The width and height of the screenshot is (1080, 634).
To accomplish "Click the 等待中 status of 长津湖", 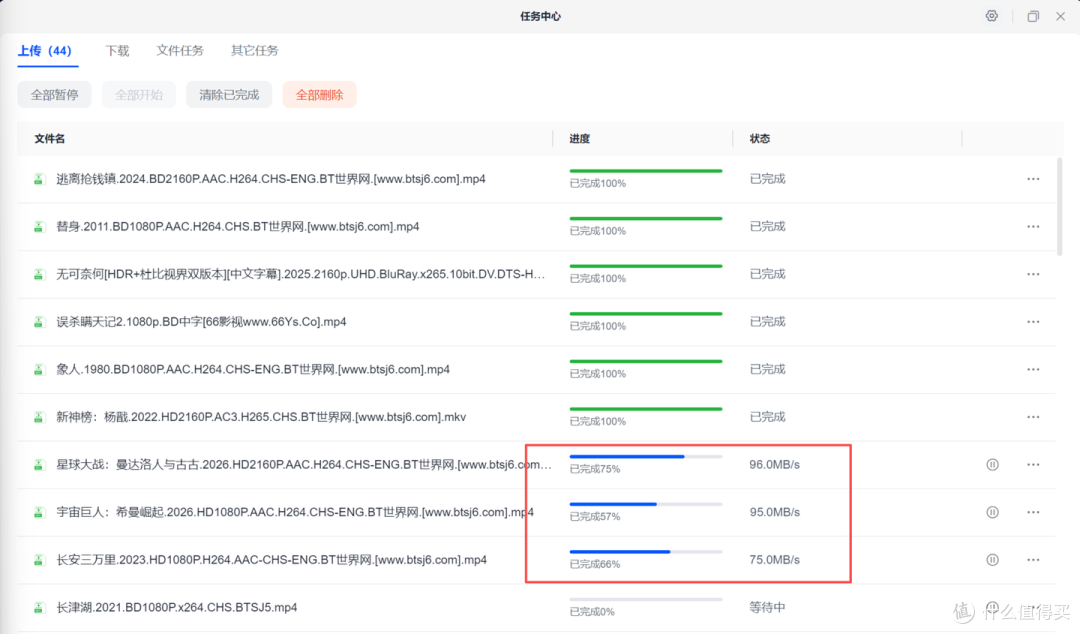I will tap(767, 607).
